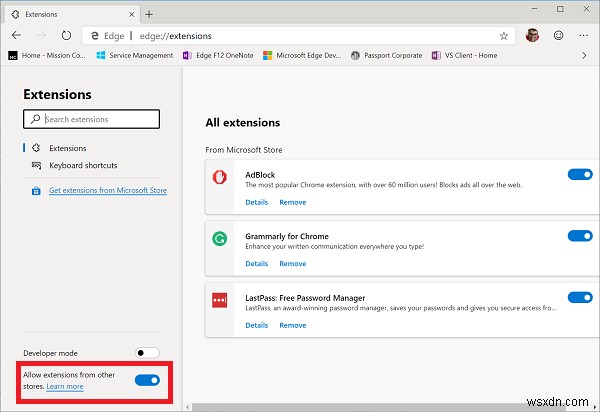600x412 pixels.
Task: Select Extensions in the sidebar menu
Action: [68, 148]
